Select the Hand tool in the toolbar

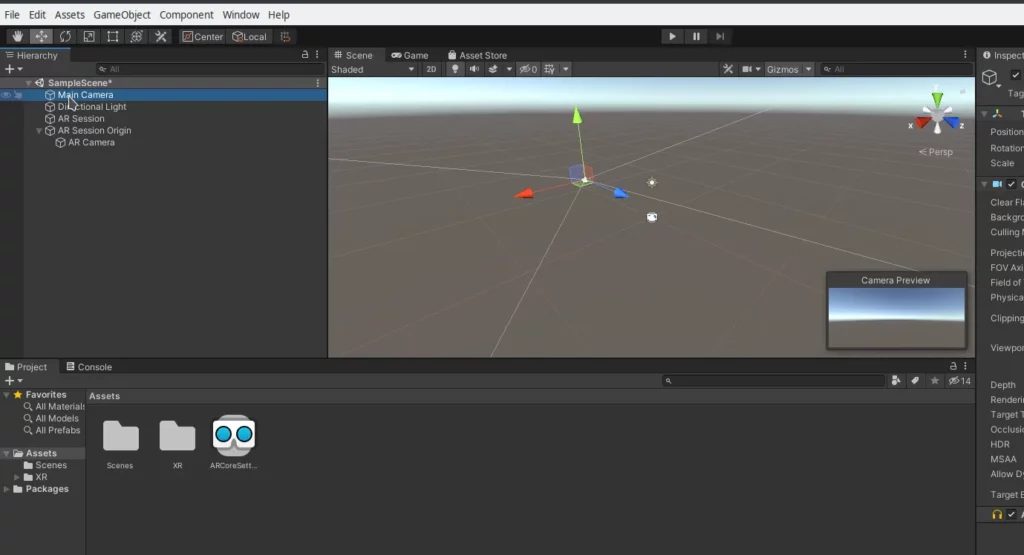[x=17, y=37]
